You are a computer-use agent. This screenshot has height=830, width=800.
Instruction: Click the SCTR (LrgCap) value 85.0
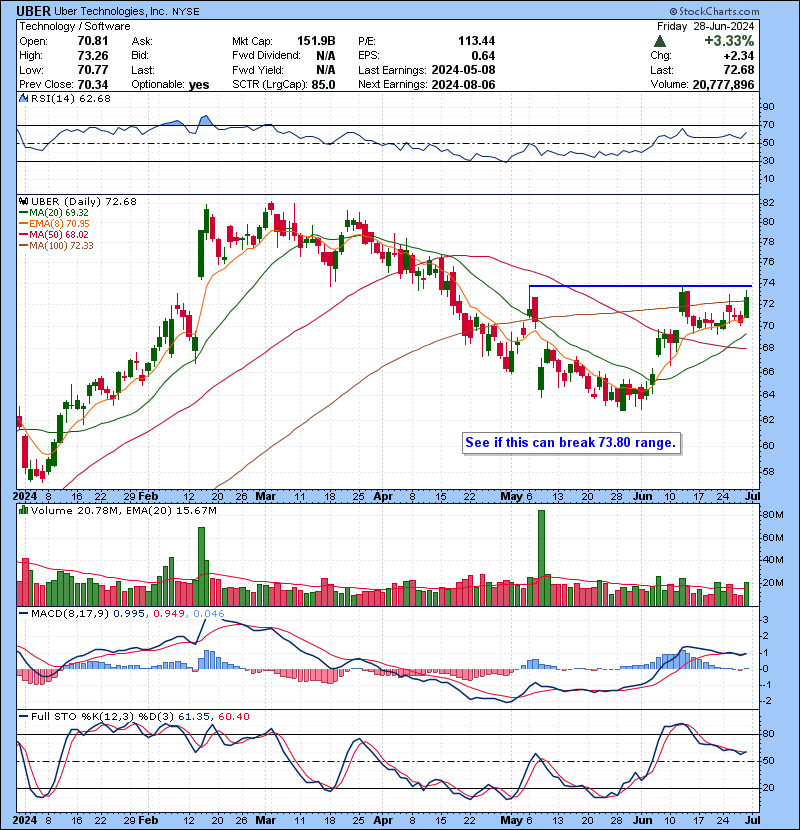tap(323, 84)
